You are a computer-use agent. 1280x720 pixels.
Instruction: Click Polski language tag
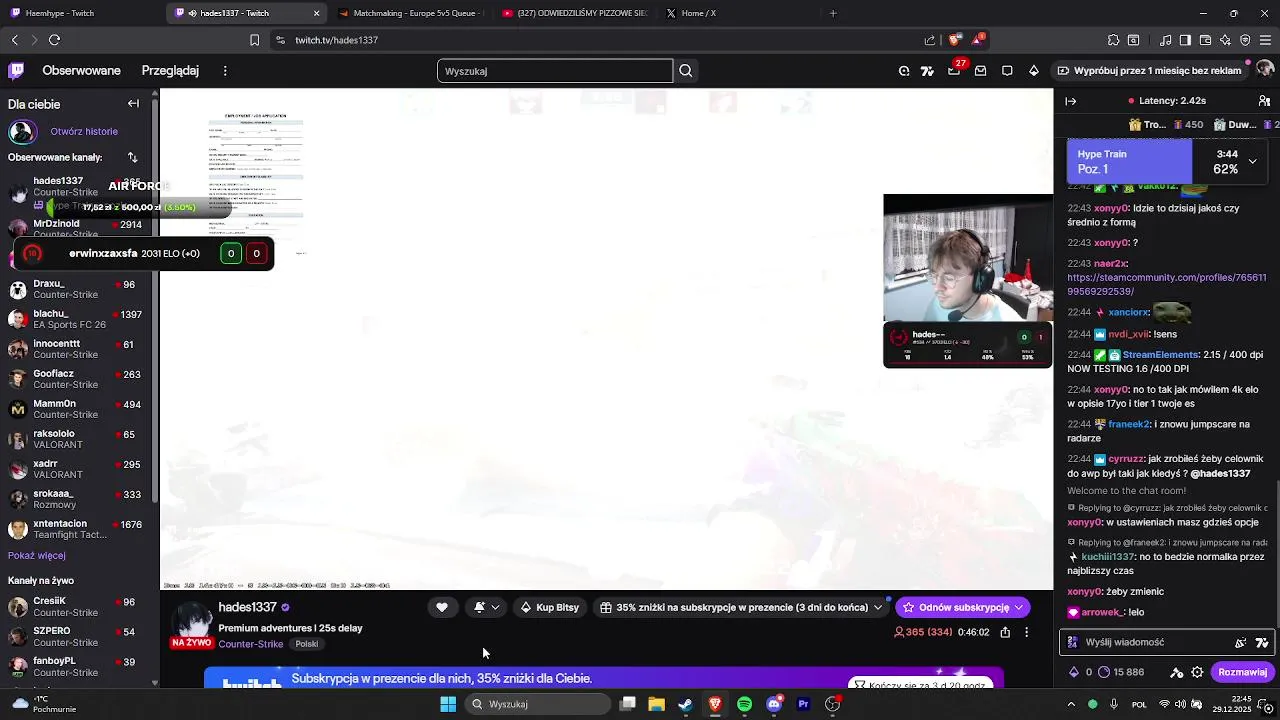click(x=307, y=644)
